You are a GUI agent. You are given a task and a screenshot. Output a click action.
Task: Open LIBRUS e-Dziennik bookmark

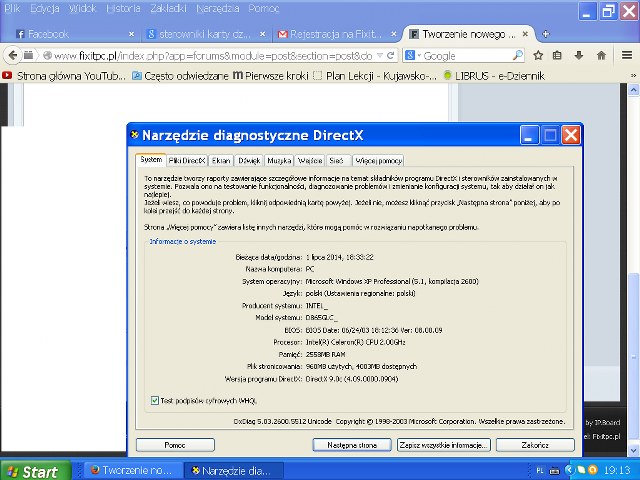pos(494,76)
